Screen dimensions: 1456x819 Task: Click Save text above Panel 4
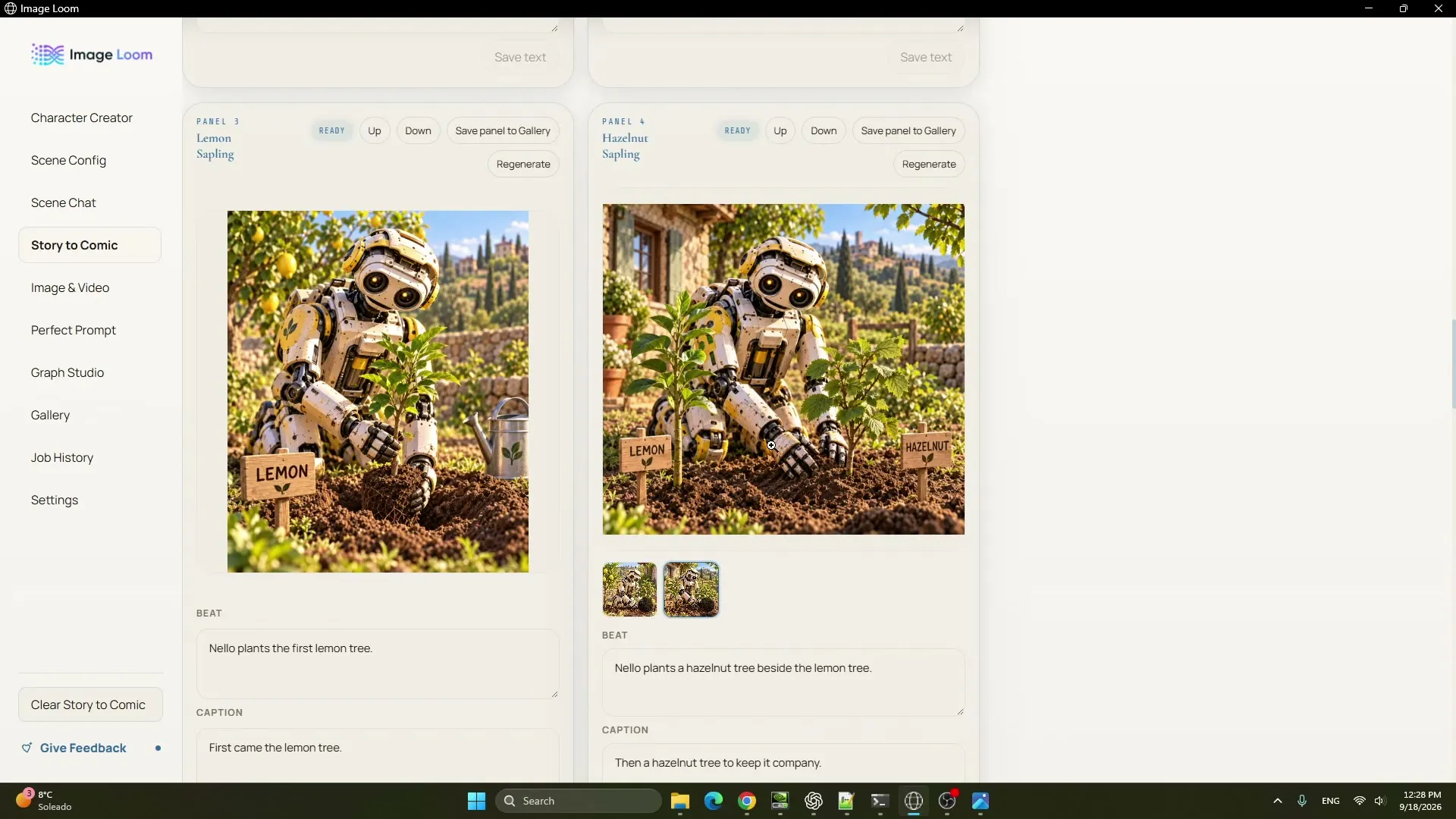pyautogui.click(x=926, y=57)
